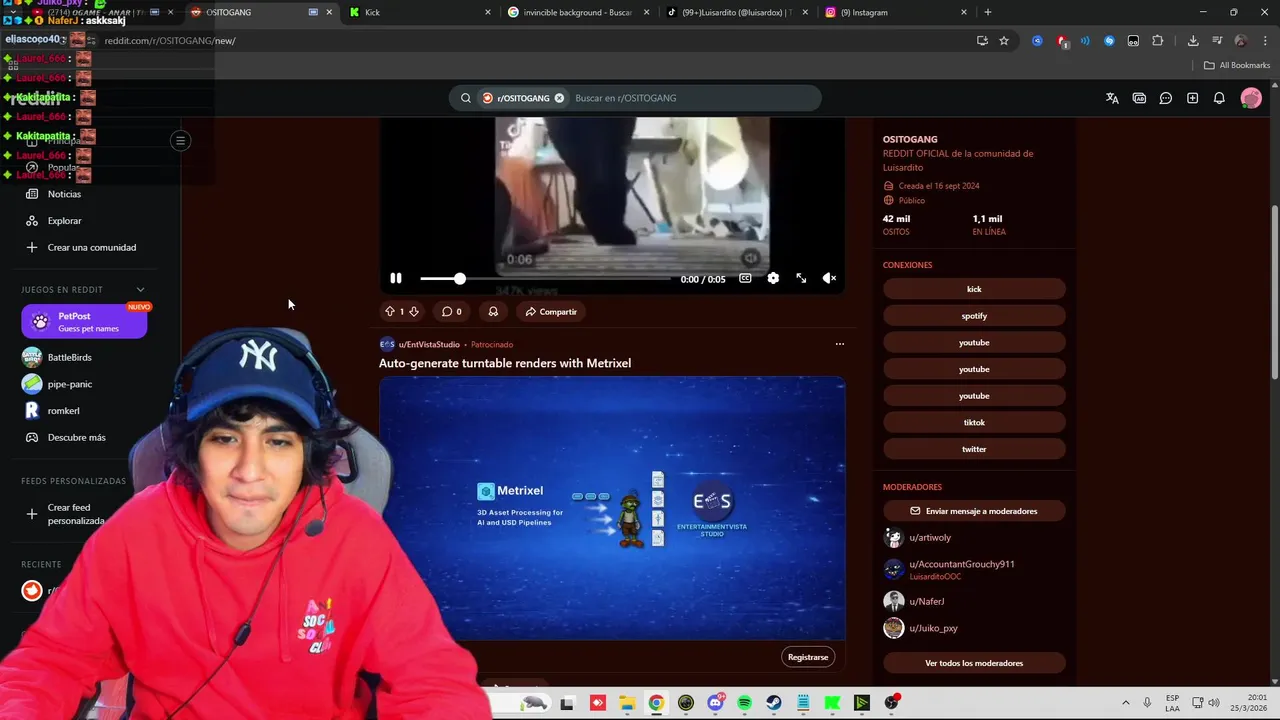Open Reddit notifications bell

click(x=1219, y=98)
